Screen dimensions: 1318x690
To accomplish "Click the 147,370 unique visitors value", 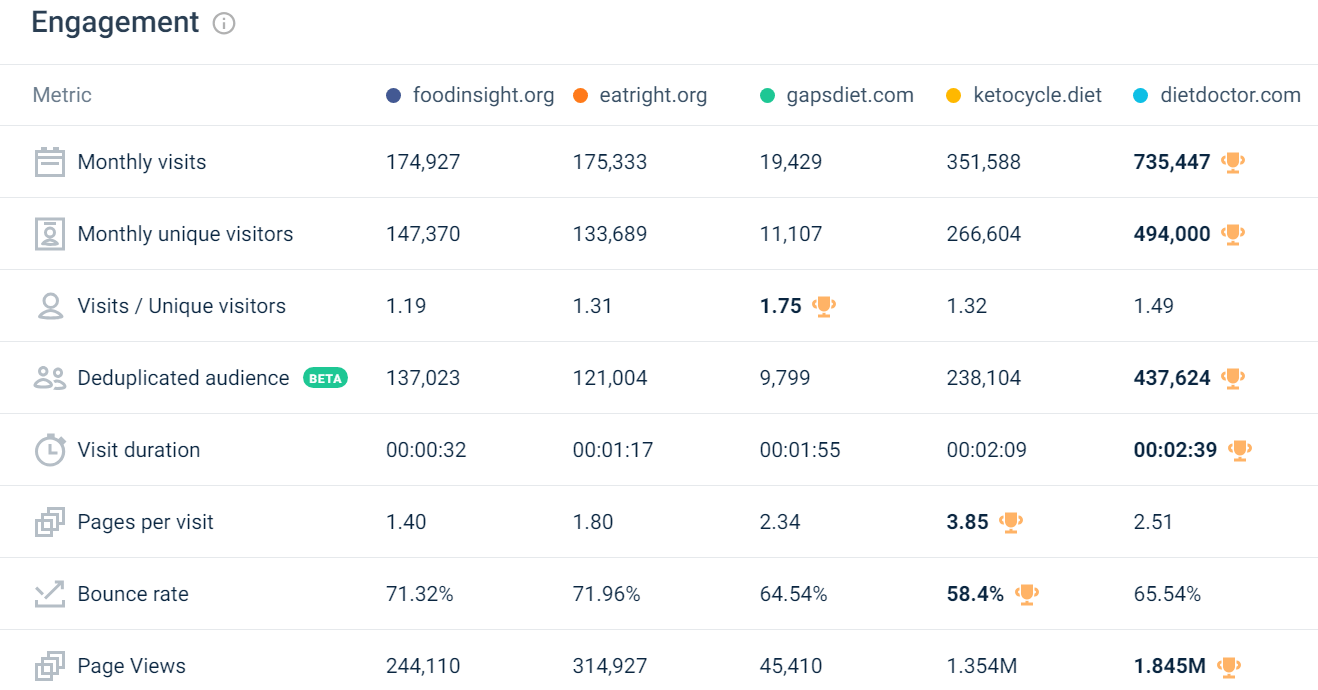I will coord(423,234).
